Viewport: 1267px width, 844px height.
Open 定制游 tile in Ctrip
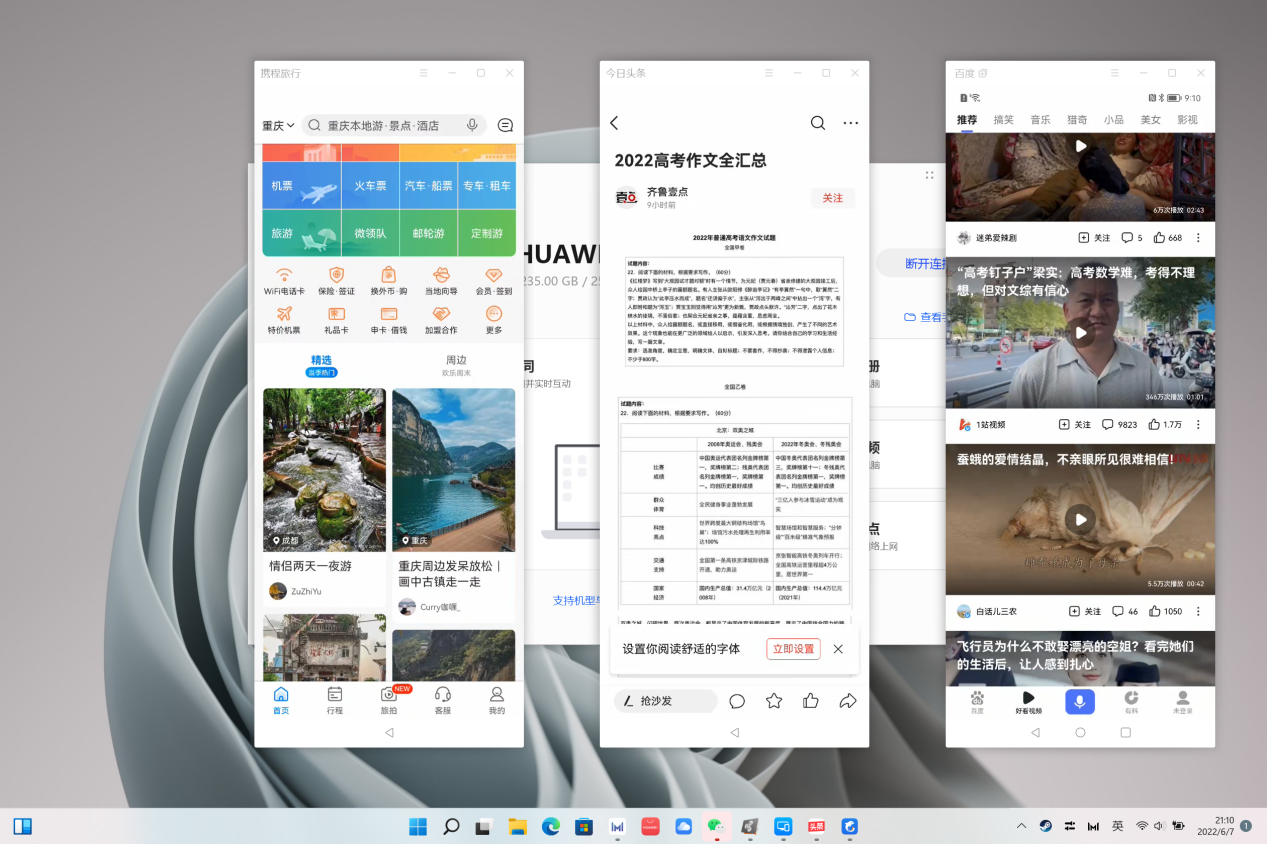(x=487, y=233)
